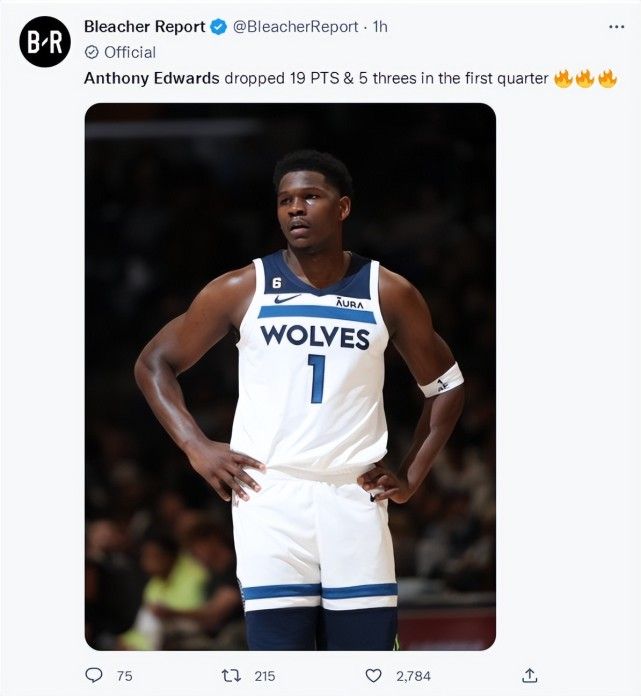
Task: Open the @BleacherReport handle link
Action: coord(296,27)
